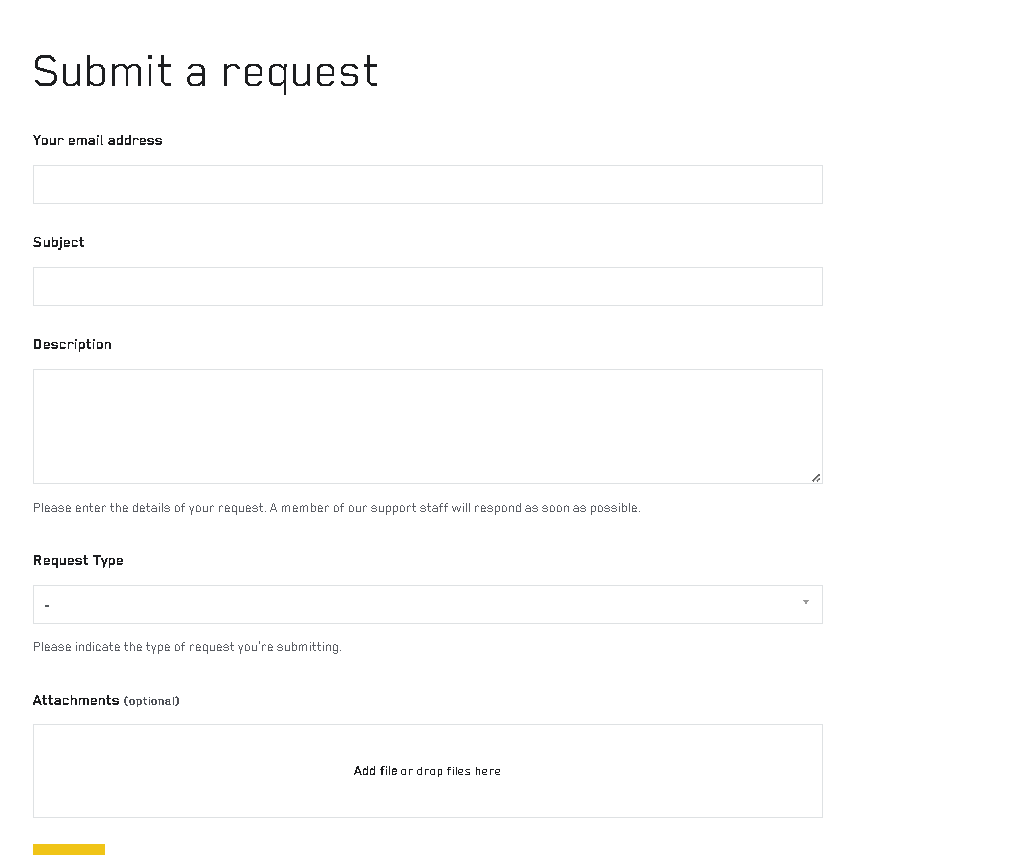
Task: Click the "Submit a request" heading
Action: tap(206, 72)
